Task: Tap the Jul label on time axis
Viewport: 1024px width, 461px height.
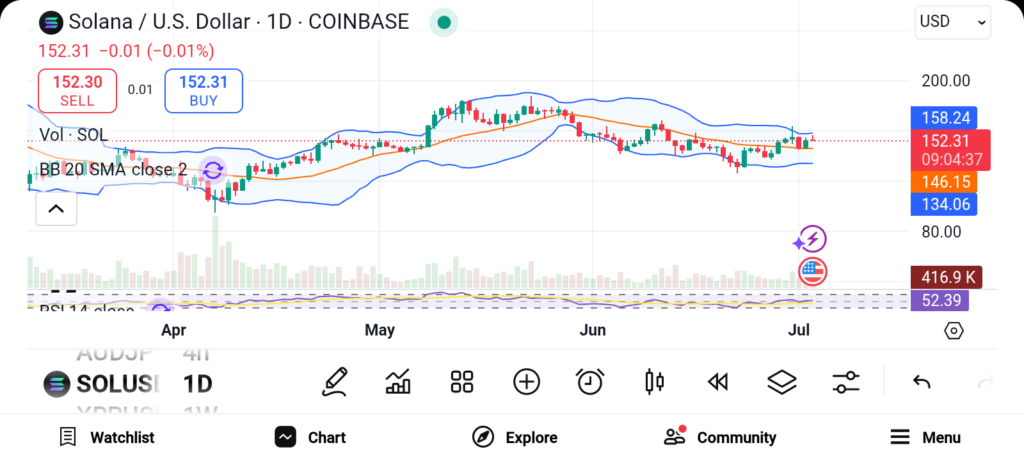Action: (799, 330)
